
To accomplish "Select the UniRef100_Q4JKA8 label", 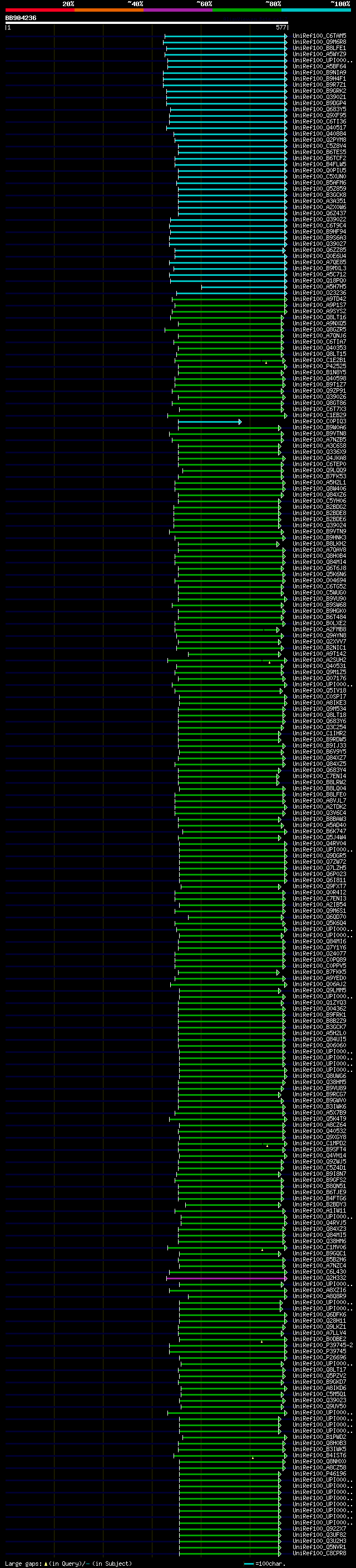I will pos(319,458).
